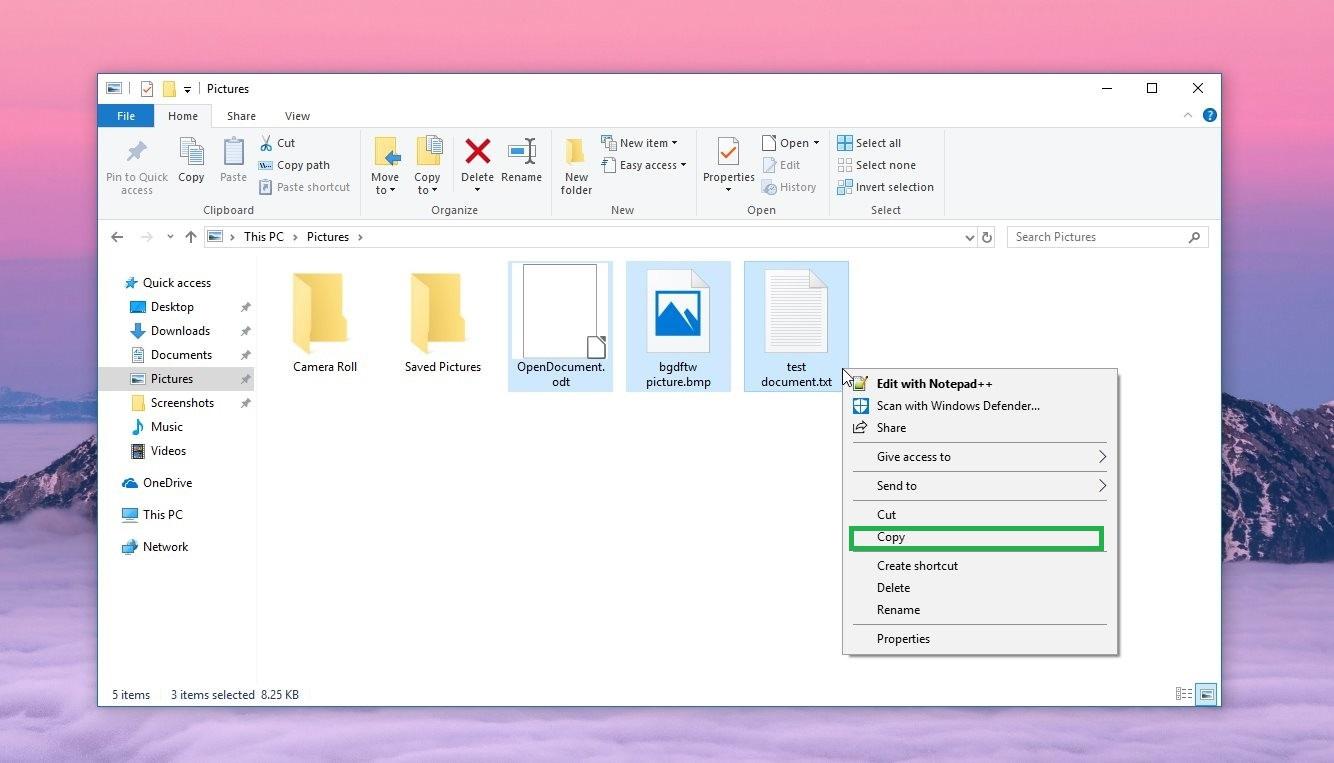Switch to details view icon
The width and height of the screenshot is (1334, 763).
point(1184,694)
